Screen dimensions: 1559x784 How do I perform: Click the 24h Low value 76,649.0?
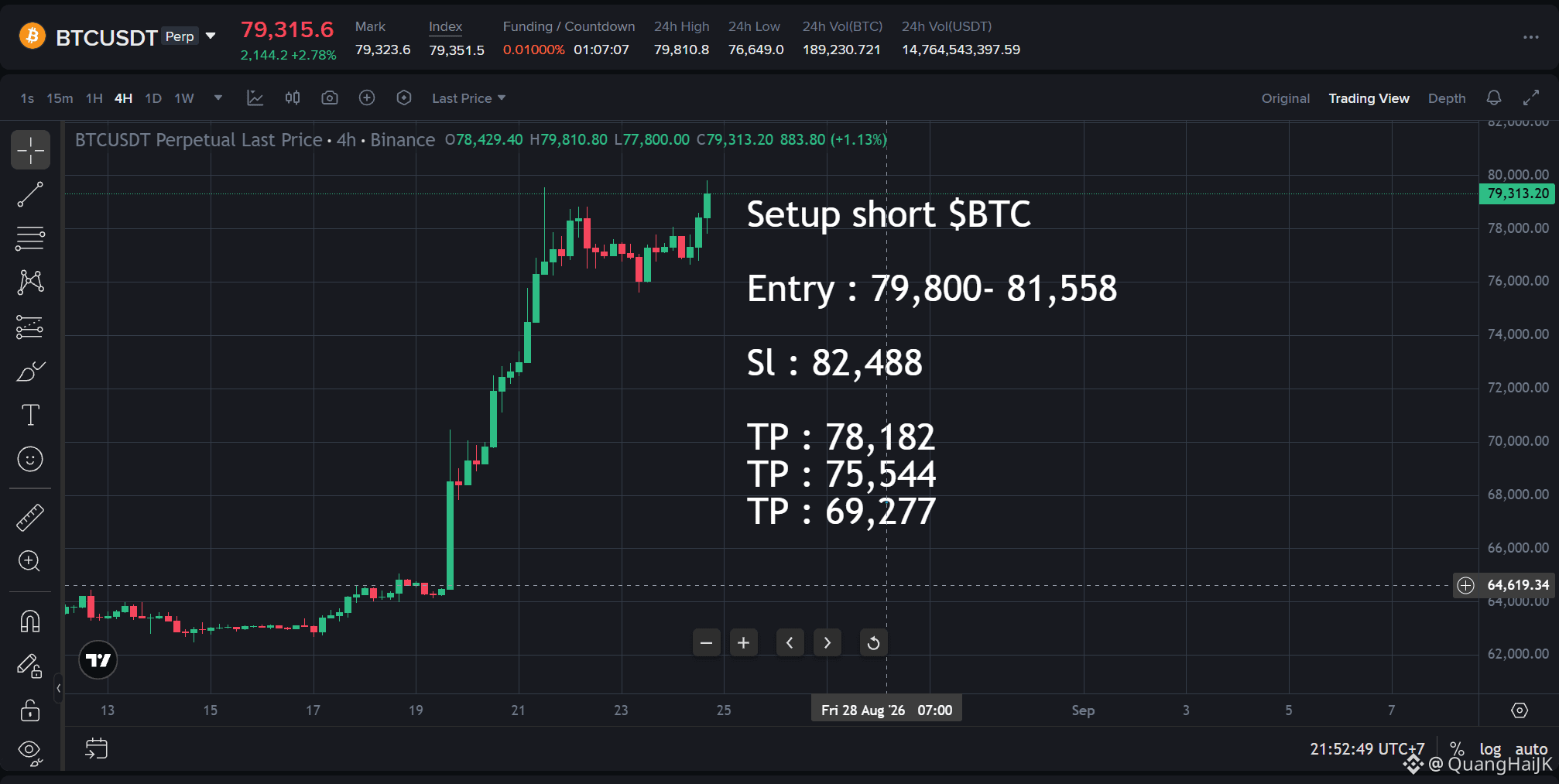click(x=756, y=50)
